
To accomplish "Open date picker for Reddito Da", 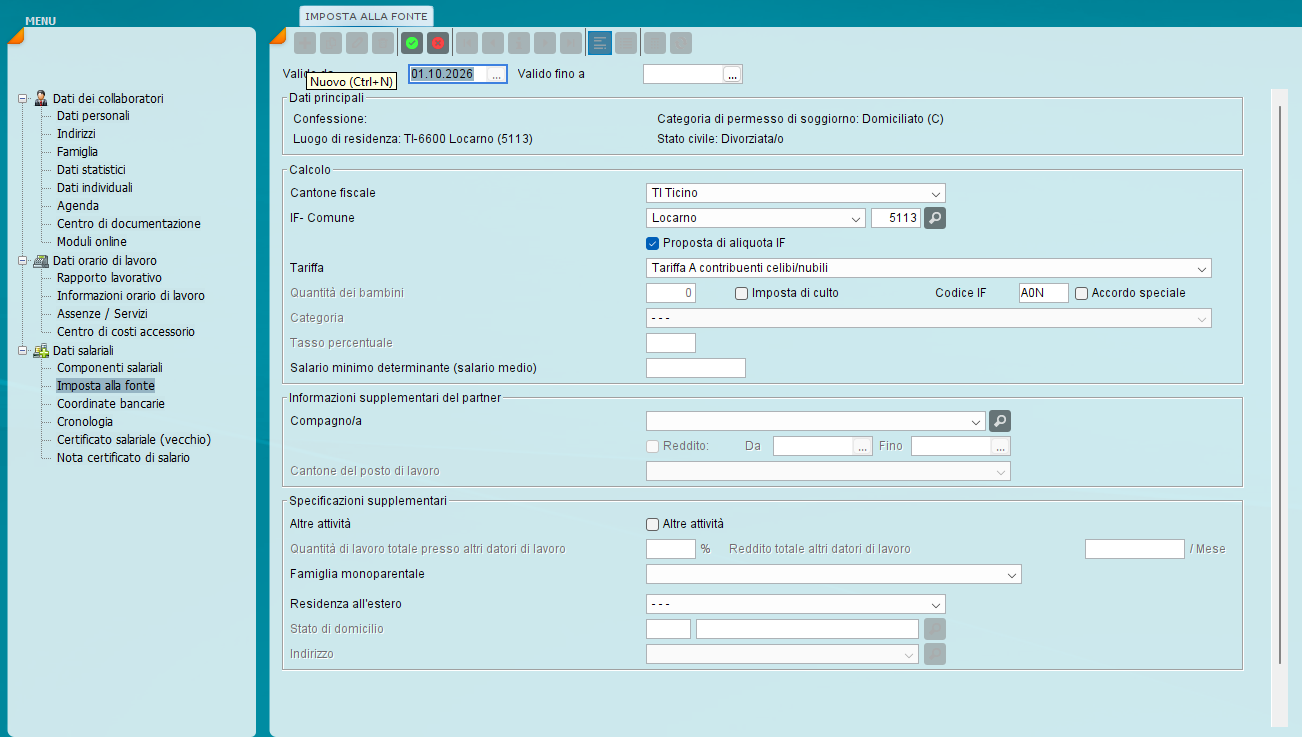I will tap(863, 446).
